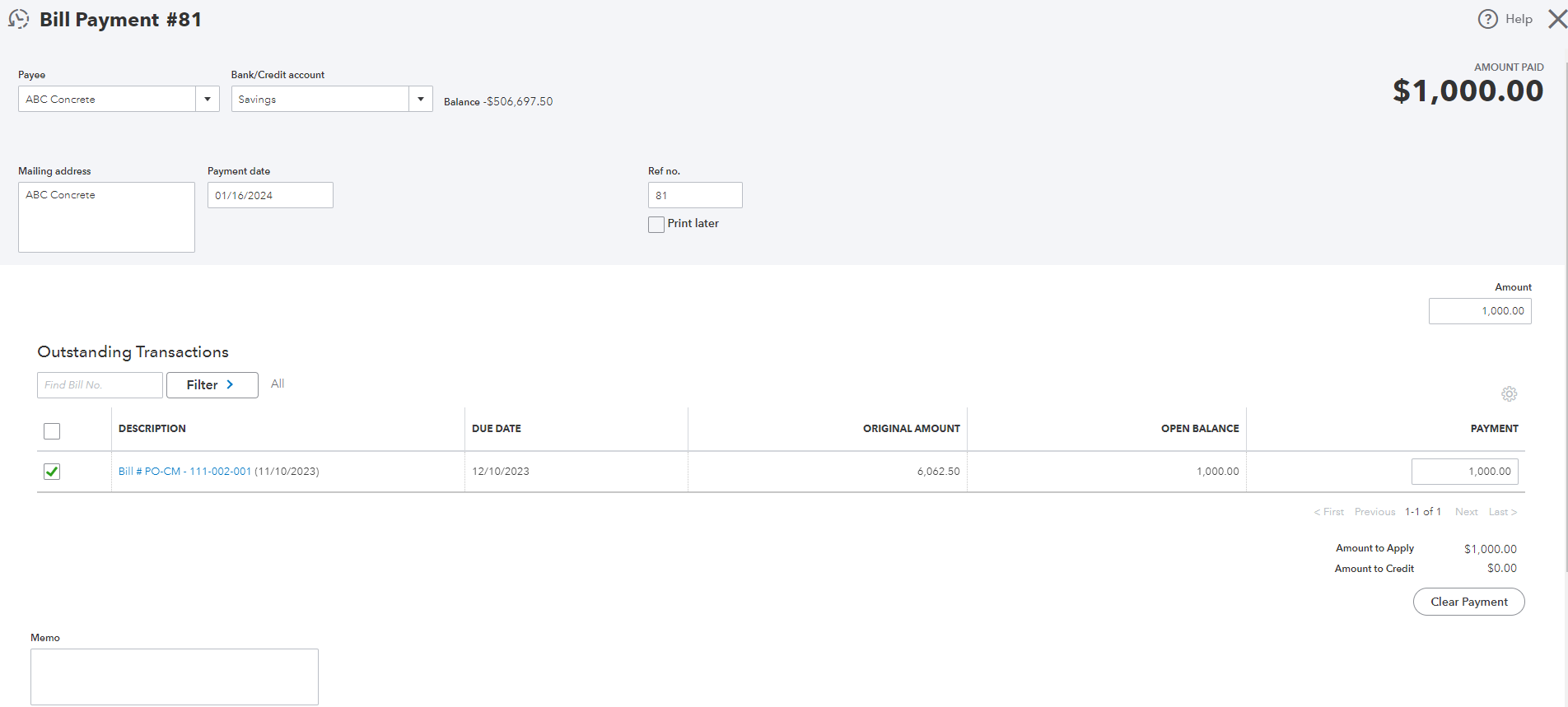Toggle the select-all transactions checkbox

point(52,431)
